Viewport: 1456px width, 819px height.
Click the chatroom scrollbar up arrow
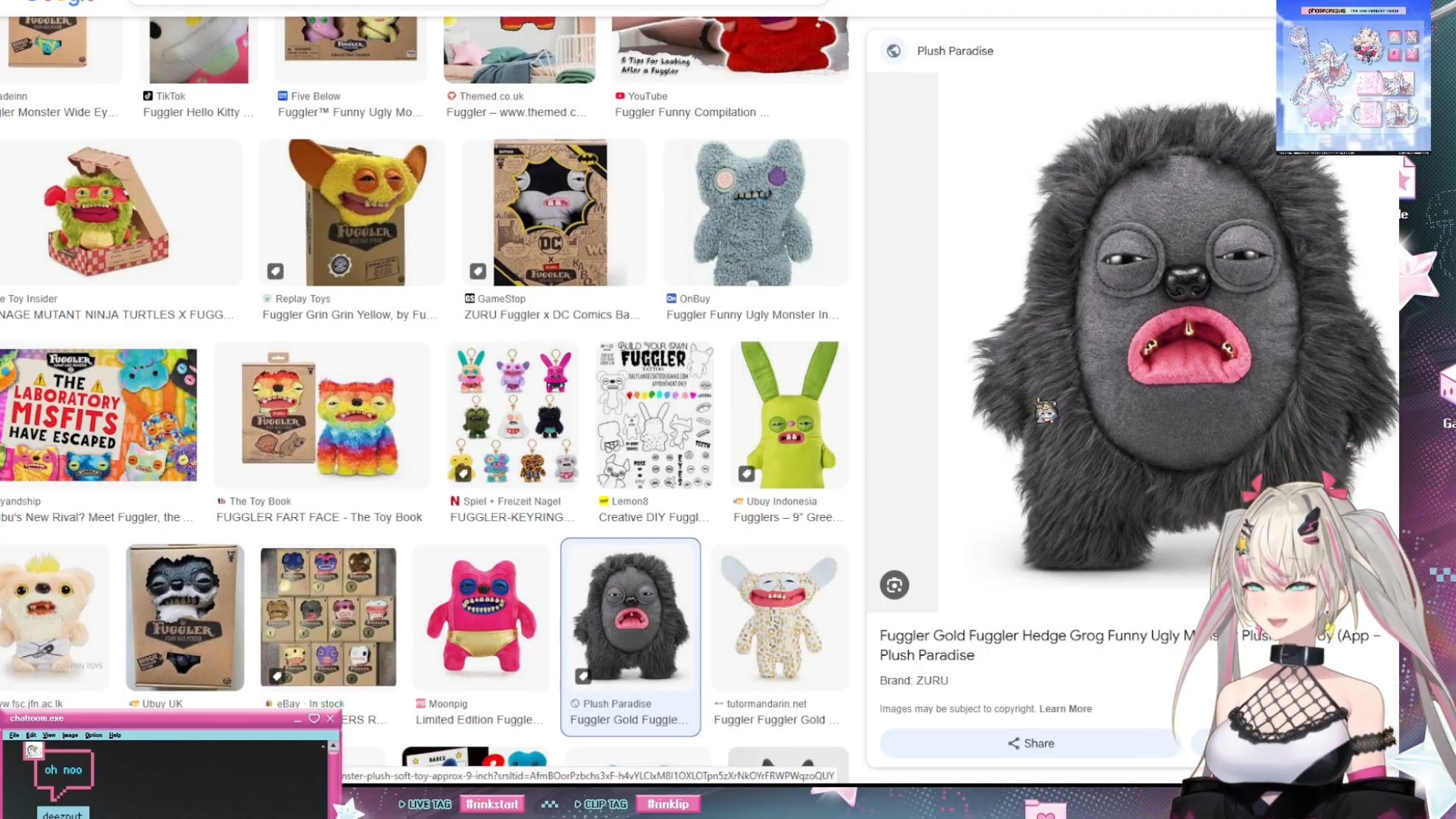[333, 746]
